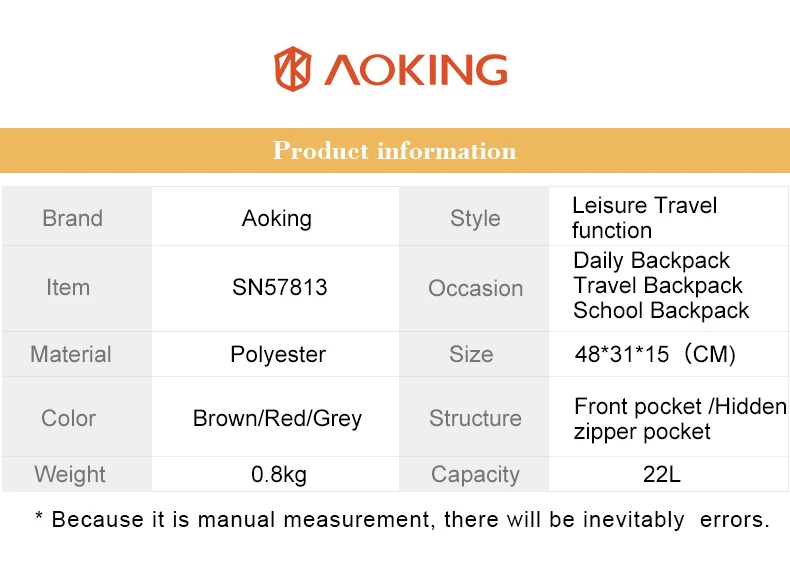Viewport: 790px width, 582px height.
Task: Click the Style label cell
Action: click(x=474, y=217)
